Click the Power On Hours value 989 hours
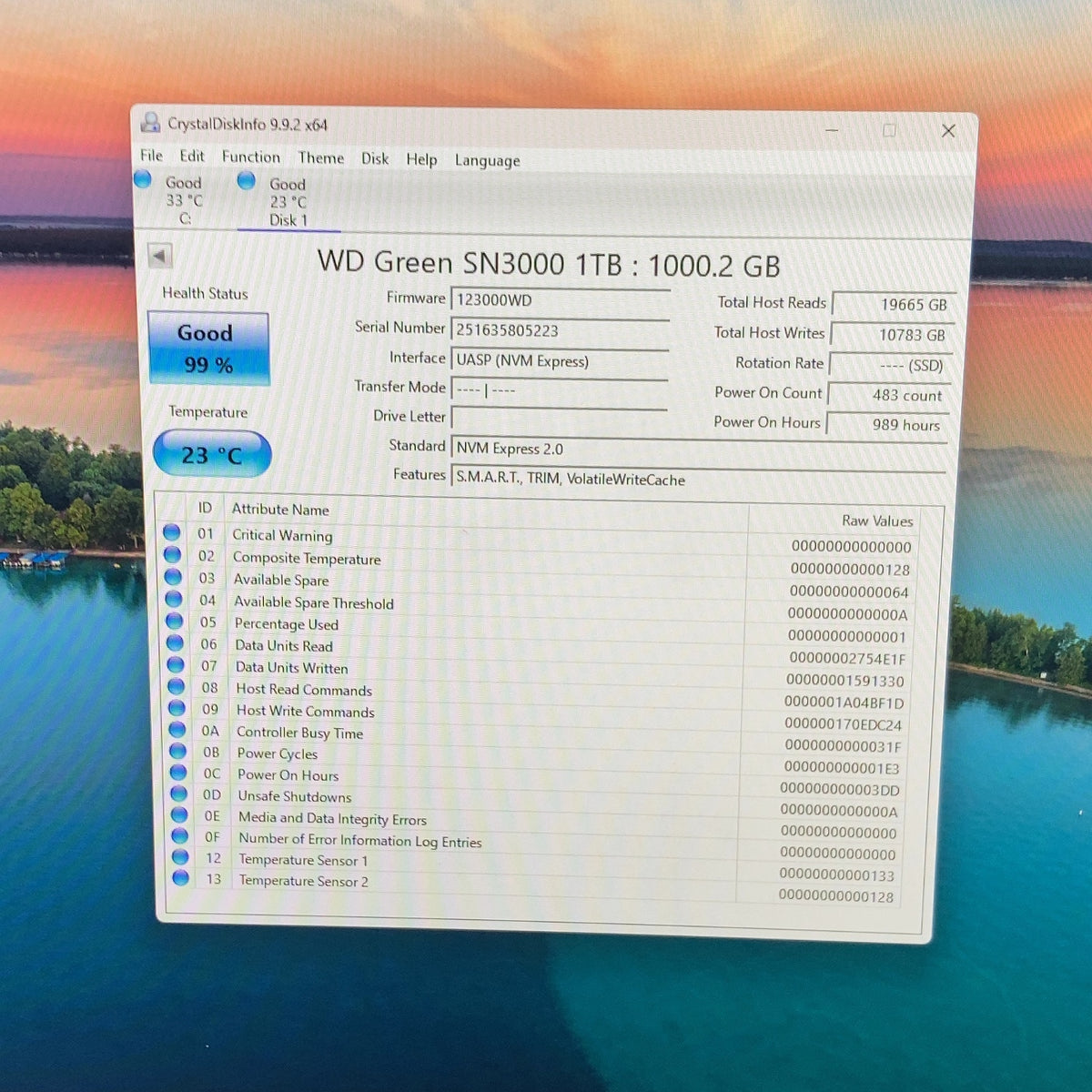The height and width of the screenshot is (1092, 1092). click(887, 424)
